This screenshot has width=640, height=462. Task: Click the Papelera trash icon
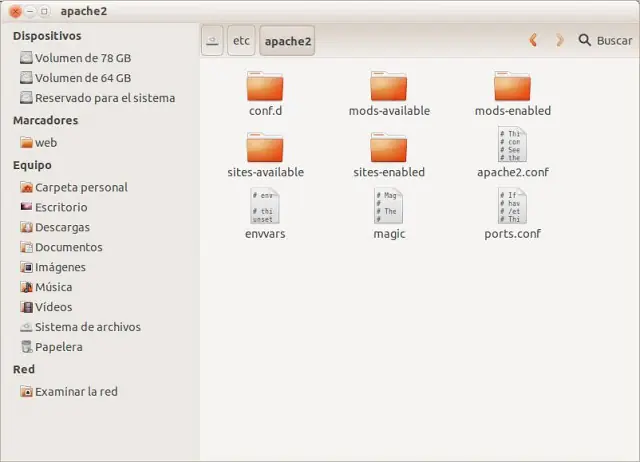pyautogui.click(x=26, y=347)
